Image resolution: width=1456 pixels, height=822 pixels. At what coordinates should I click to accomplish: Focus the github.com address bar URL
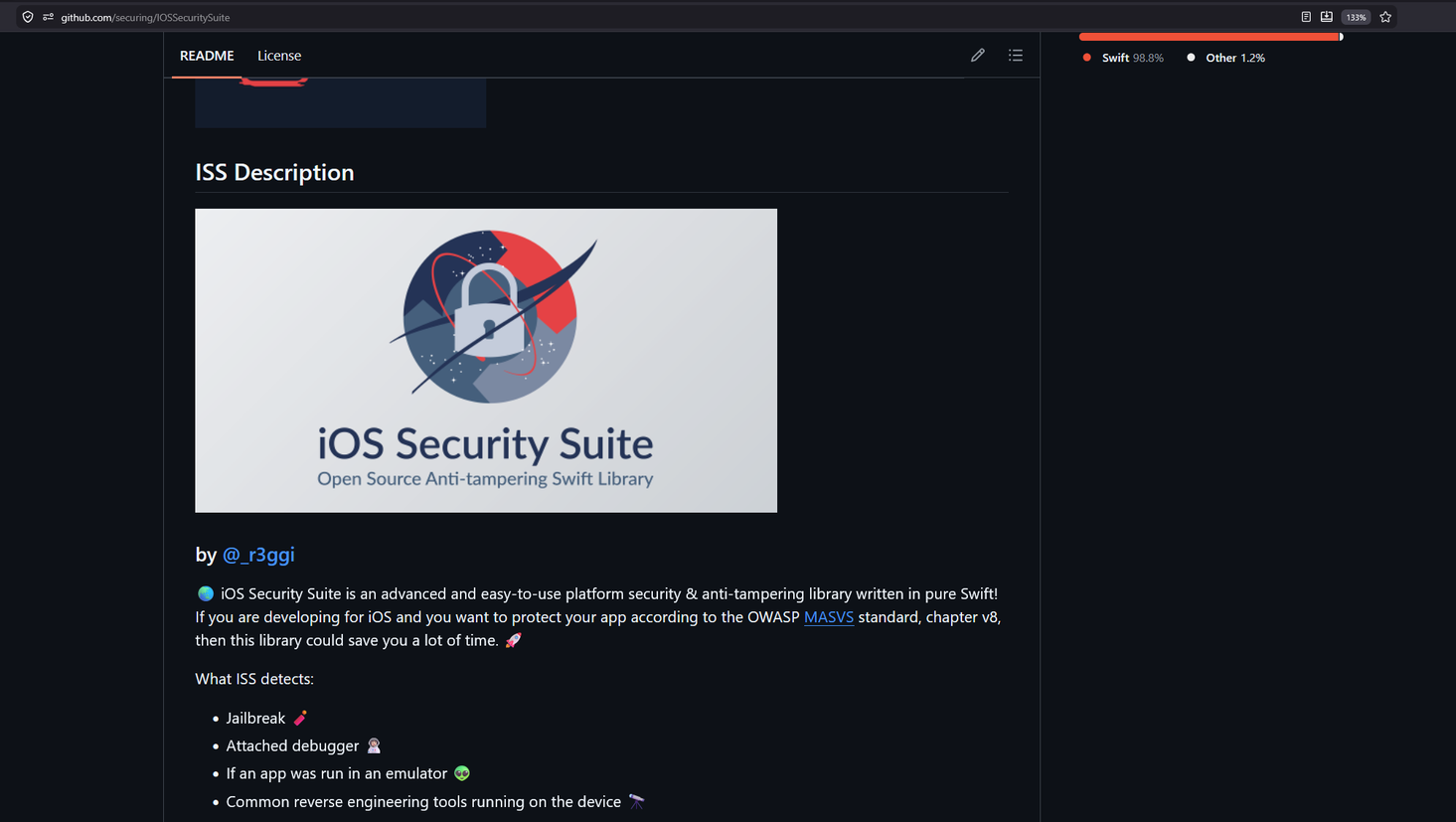pos(145,17)
